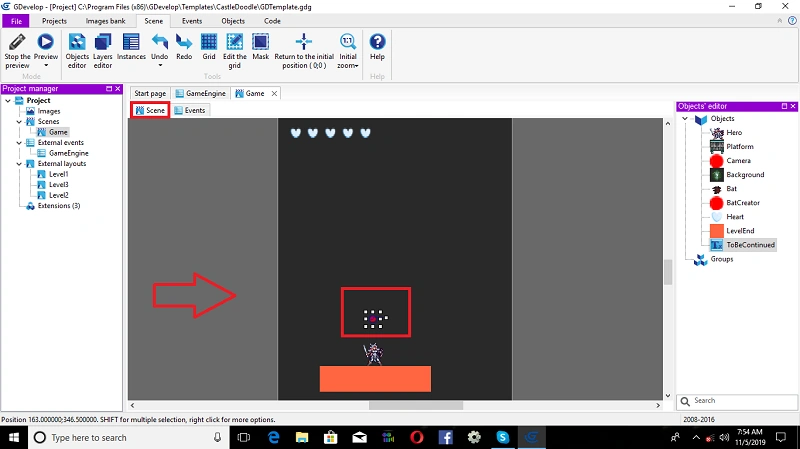The height and width of the screenshot is (449, 800).
Task: Open the Objects editor from ribbon
Action: coord(77,51)
